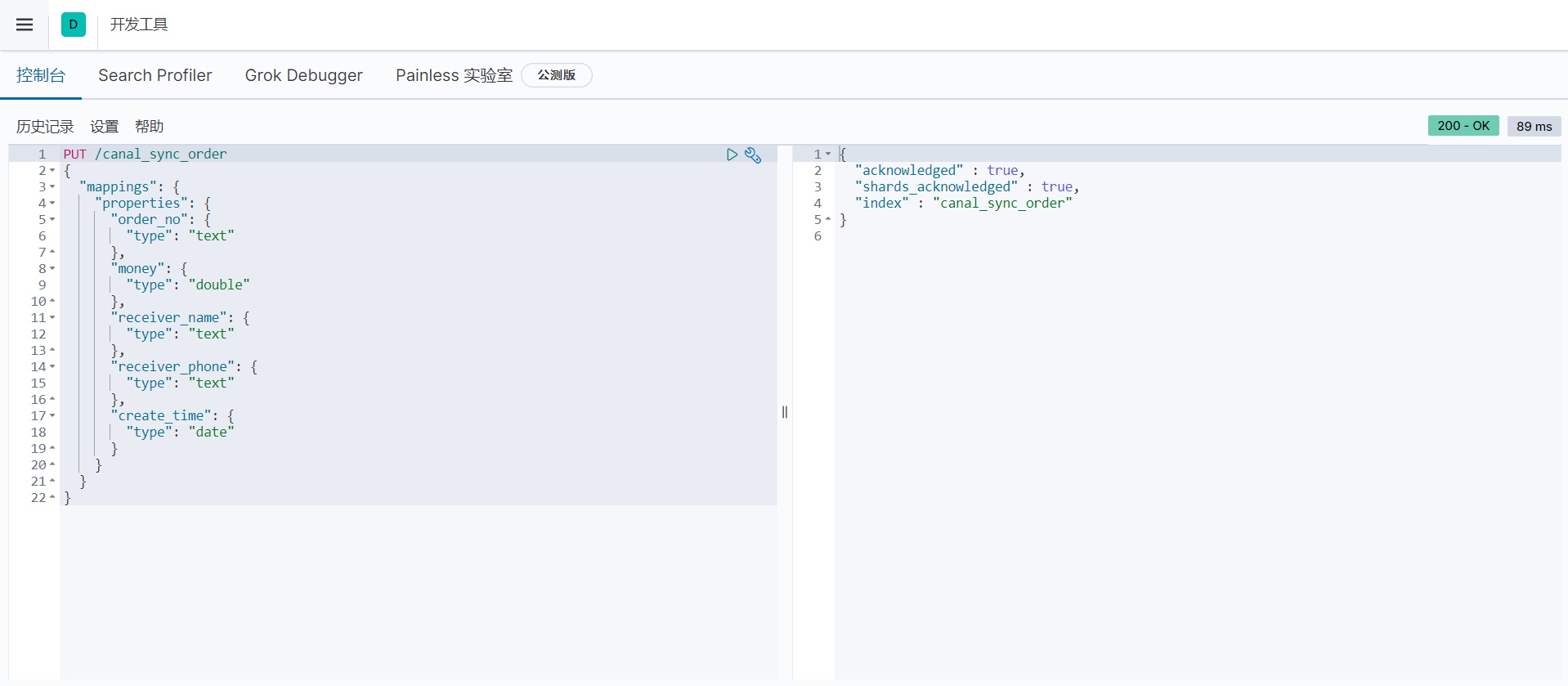
Task: Collapse the root JSON block at line 2
Action: 52,171
